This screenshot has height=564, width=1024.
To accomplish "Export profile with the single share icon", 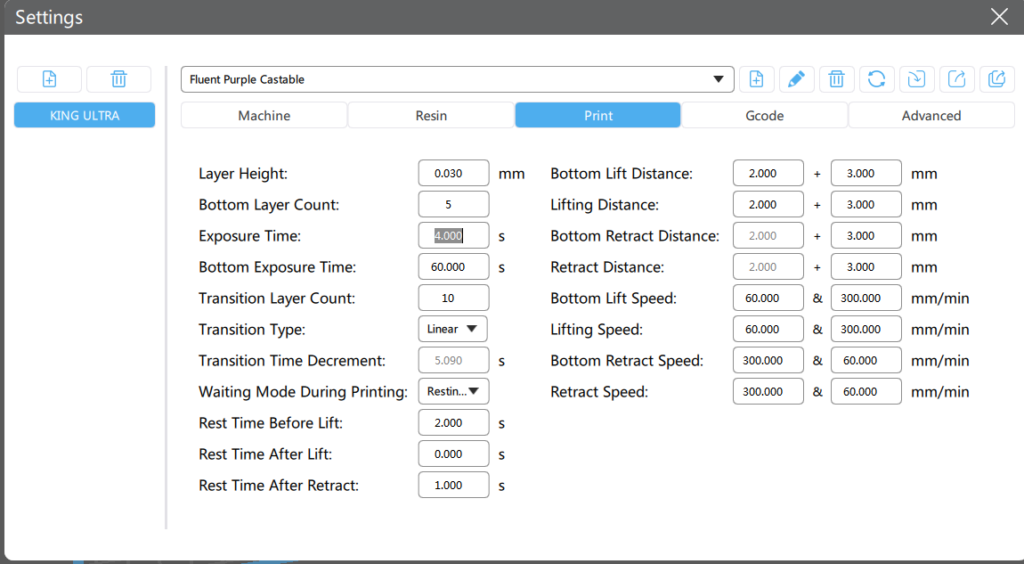I will [x=957, y=79].
